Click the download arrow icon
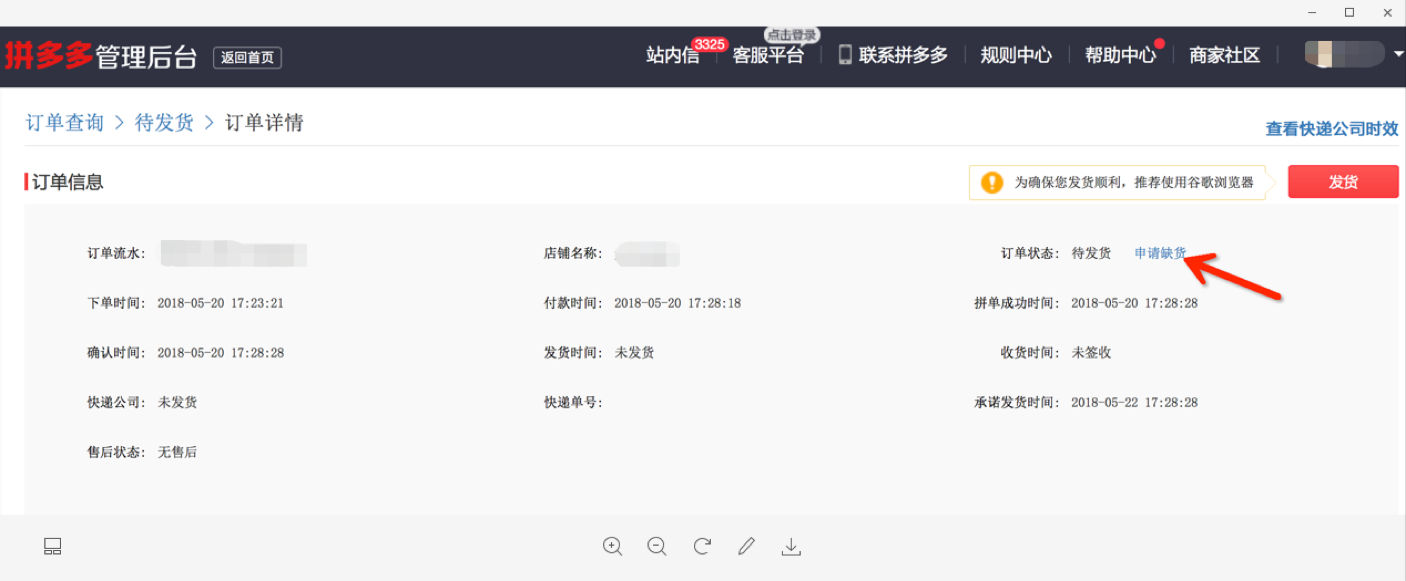1406x581 pixels. point(791,546)
